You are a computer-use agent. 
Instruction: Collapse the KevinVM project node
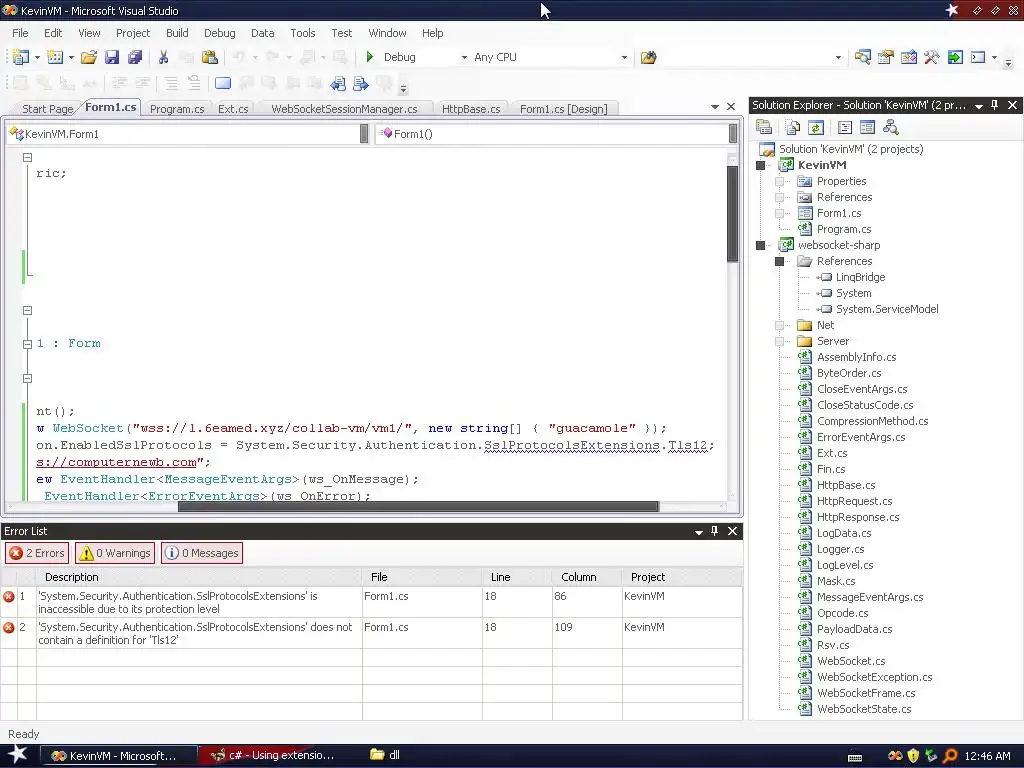pos(760,165)
